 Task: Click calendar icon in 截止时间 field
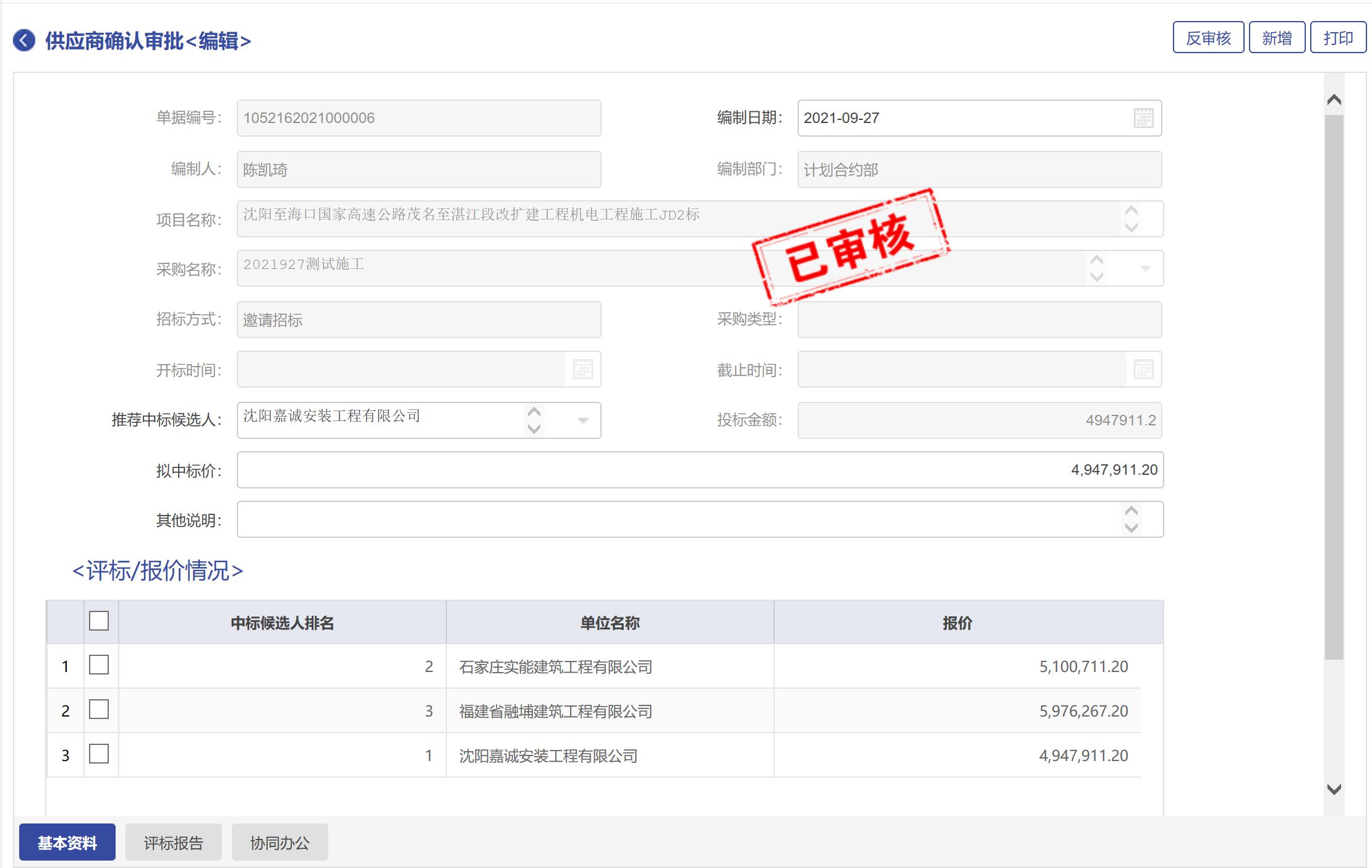pyautogui.click(x=1143, y=370)
